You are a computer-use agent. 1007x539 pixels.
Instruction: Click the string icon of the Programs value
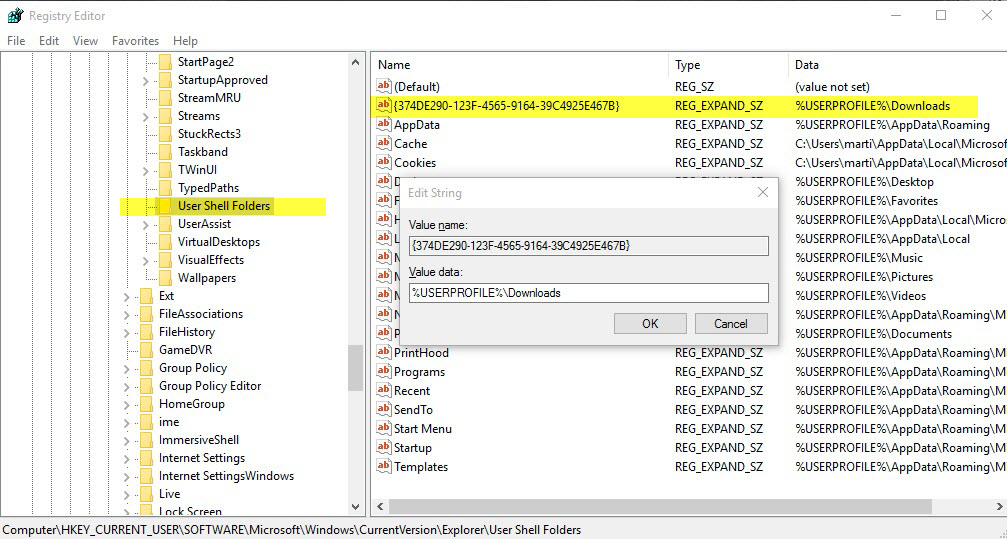[x=383, y=371]
